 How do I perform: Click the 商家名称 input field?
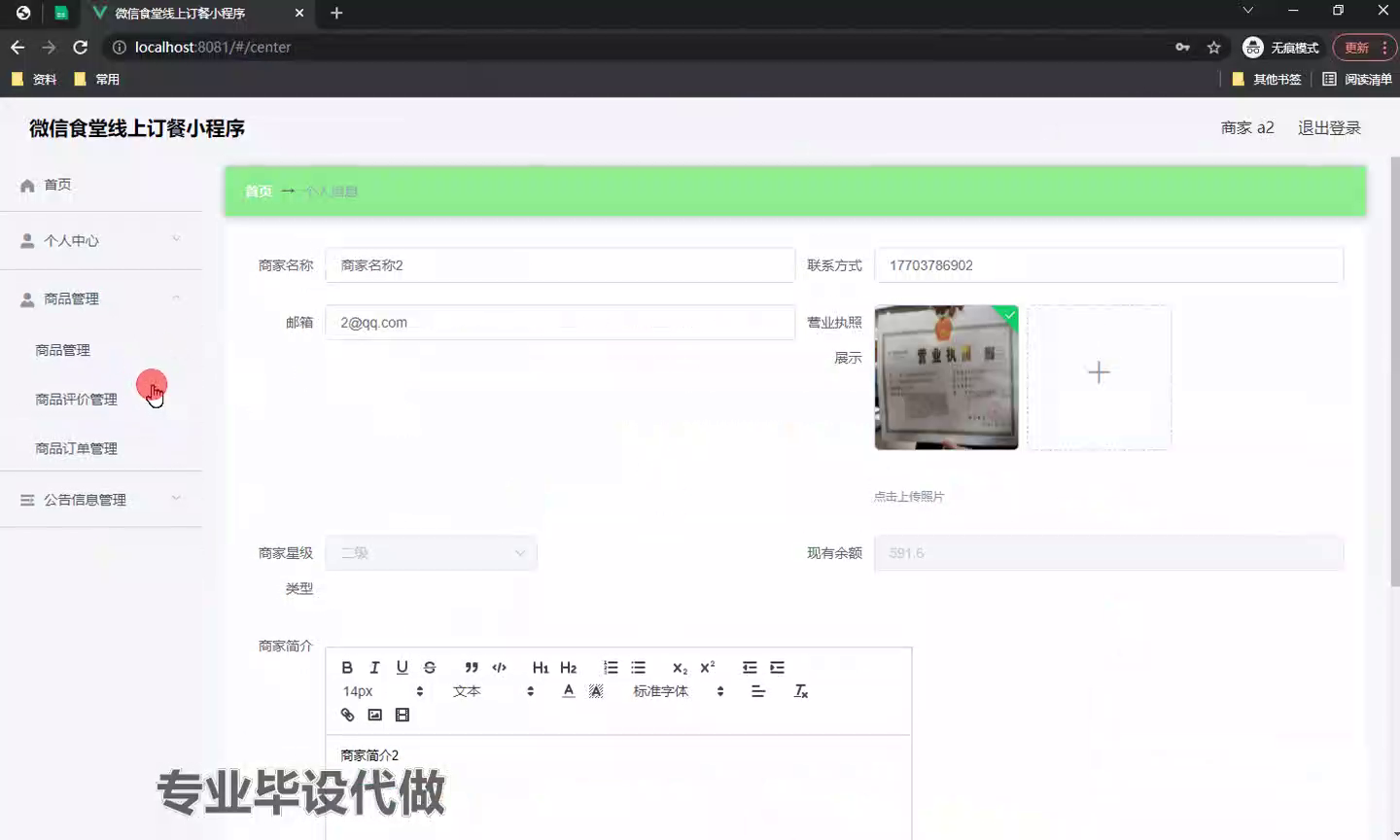click(560, 265)
